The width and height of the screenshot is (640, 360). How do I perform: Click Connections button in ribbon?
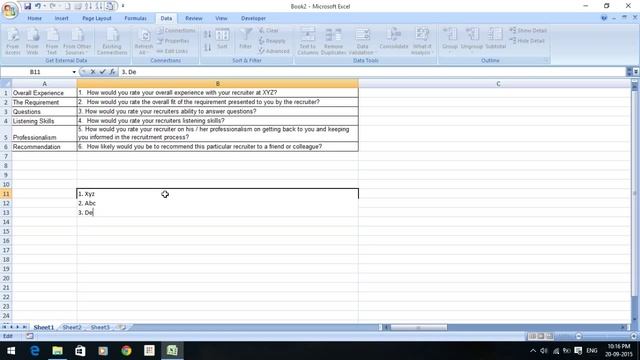pos(176,31)
